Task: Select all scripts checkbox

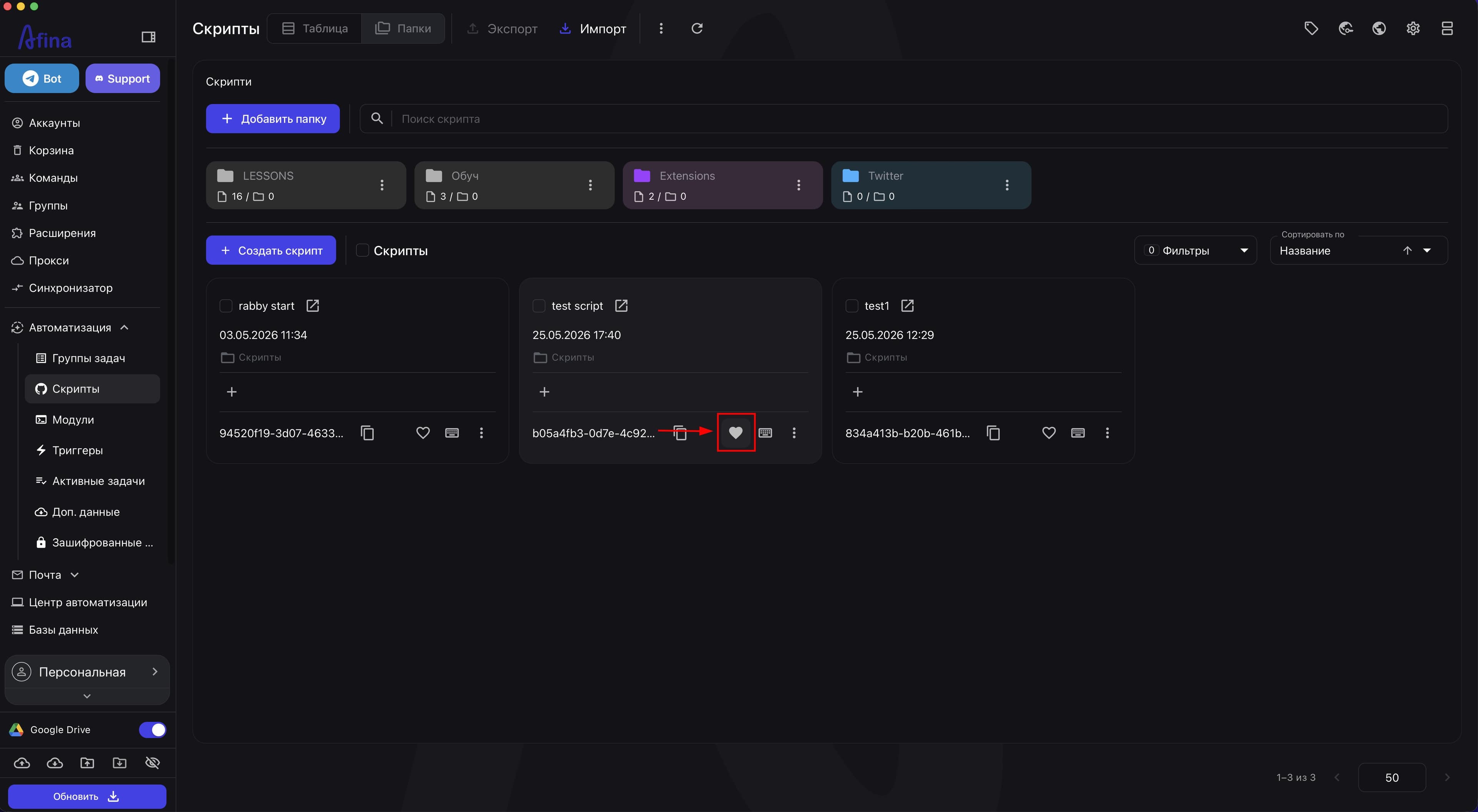Action: 362,250
